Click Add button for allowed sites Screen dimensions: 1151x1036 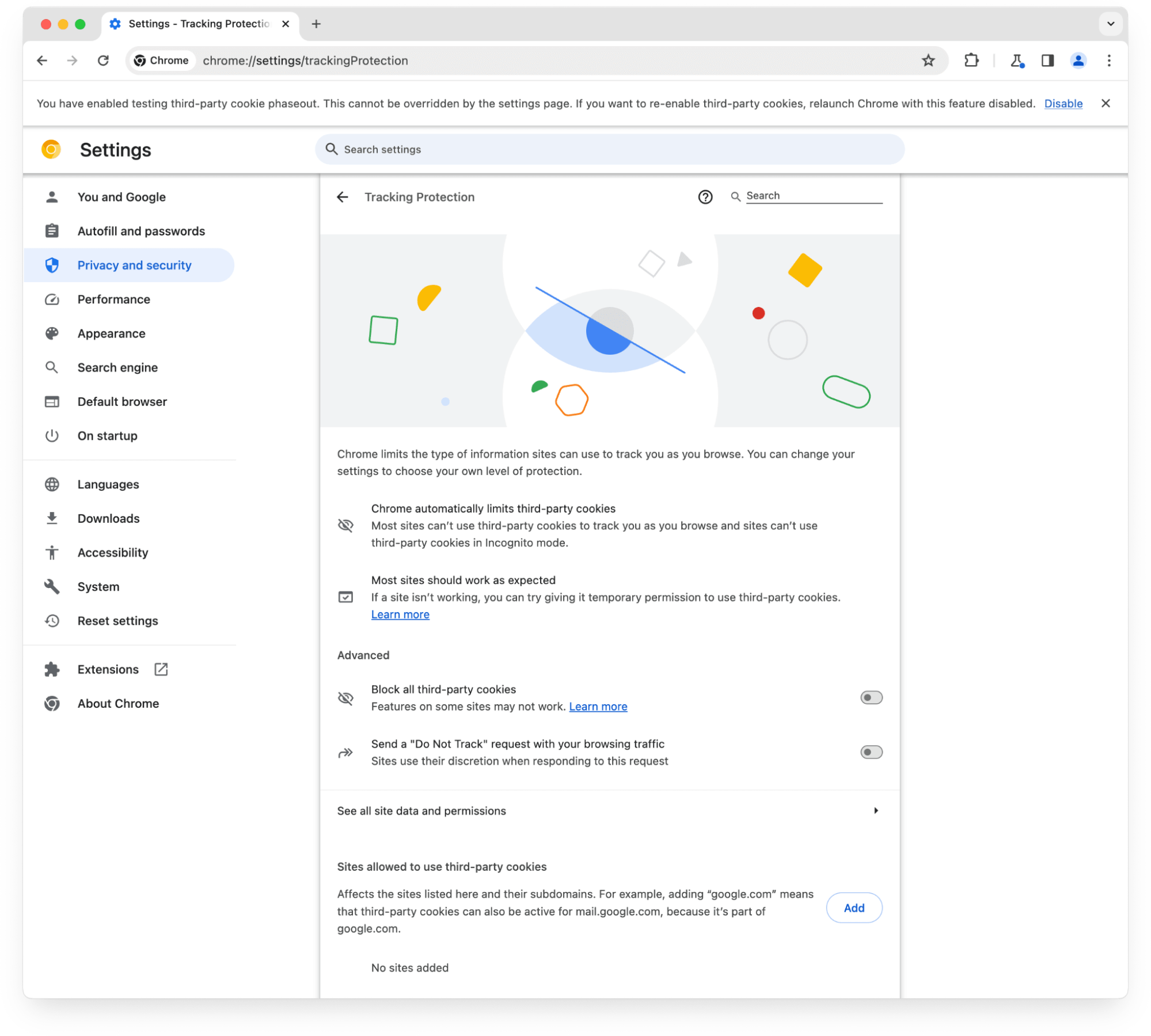click(854, 908)
